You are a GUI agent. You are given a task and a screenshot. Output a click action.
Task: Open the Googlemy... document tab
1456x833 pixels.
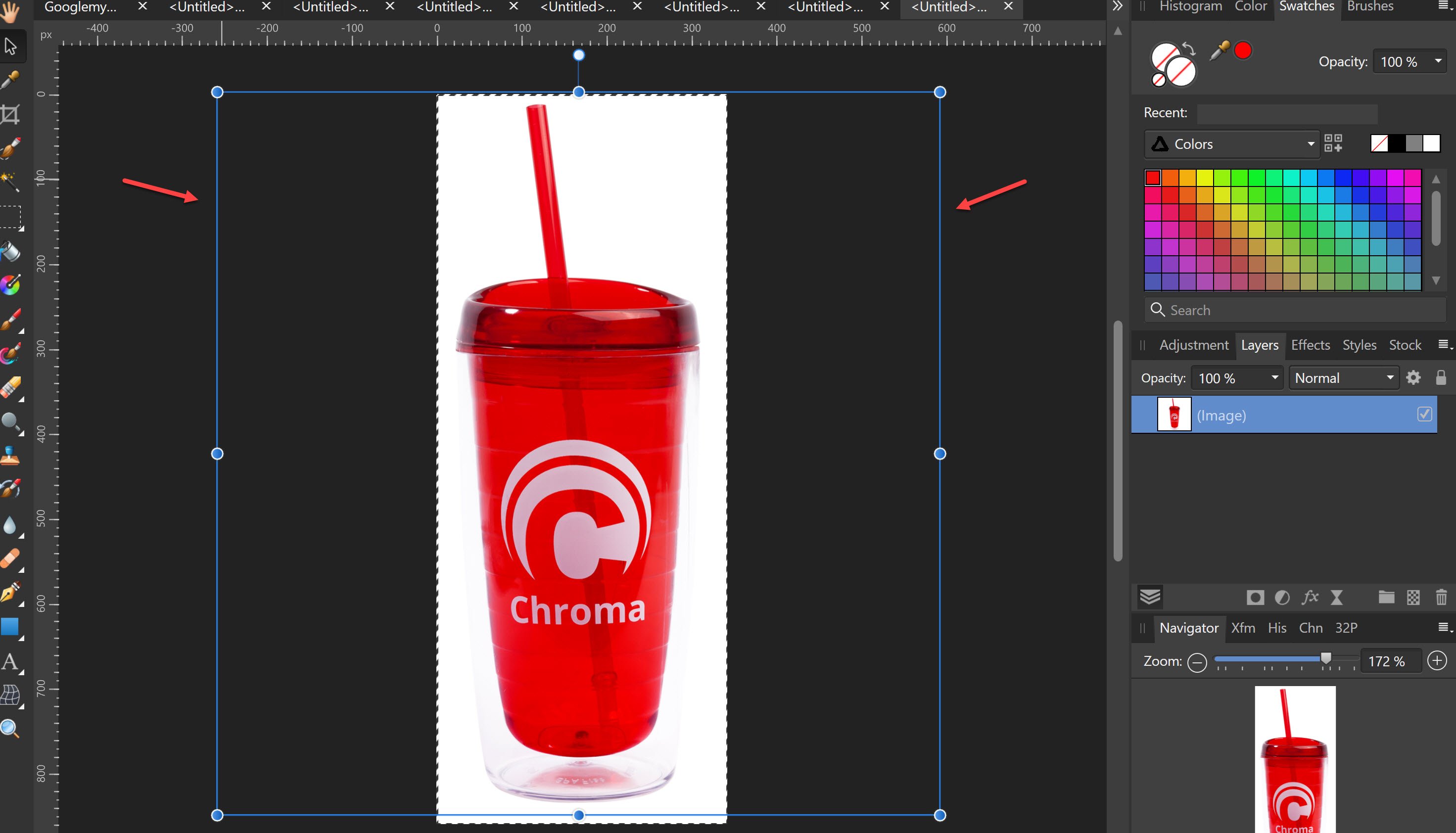click(x=80, y=7)
